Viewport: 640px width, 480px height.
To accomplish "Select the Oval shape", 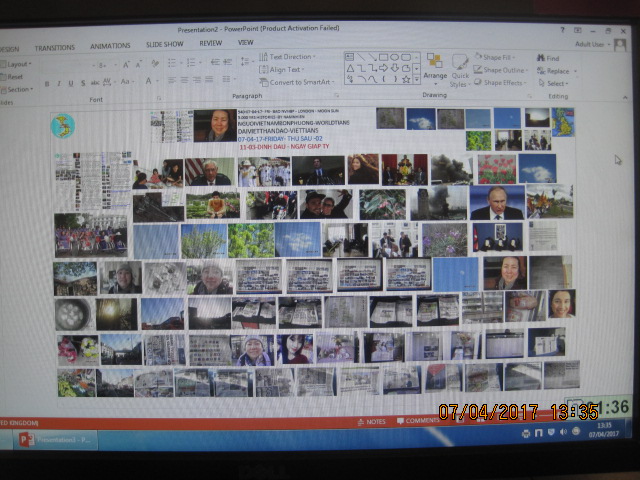I will click(394, 57).
